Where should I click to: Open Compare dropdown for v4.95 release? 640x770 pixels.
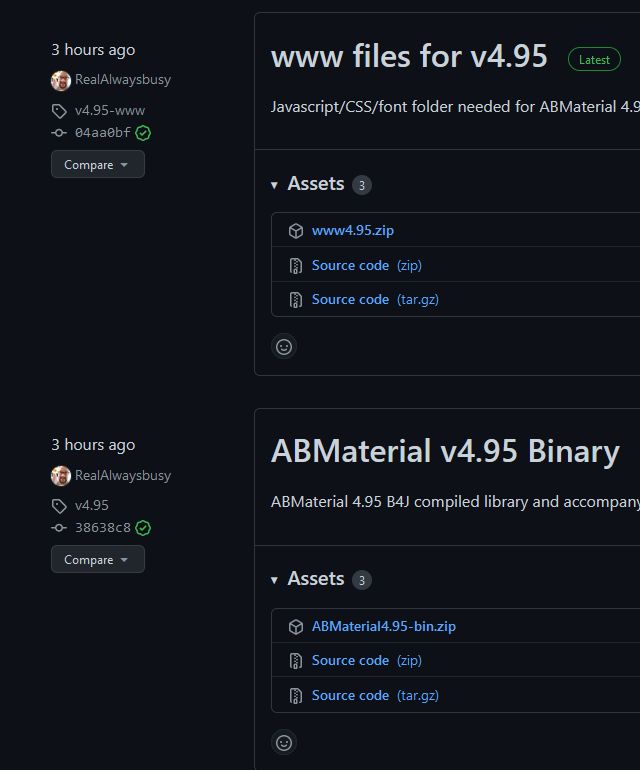98,559
